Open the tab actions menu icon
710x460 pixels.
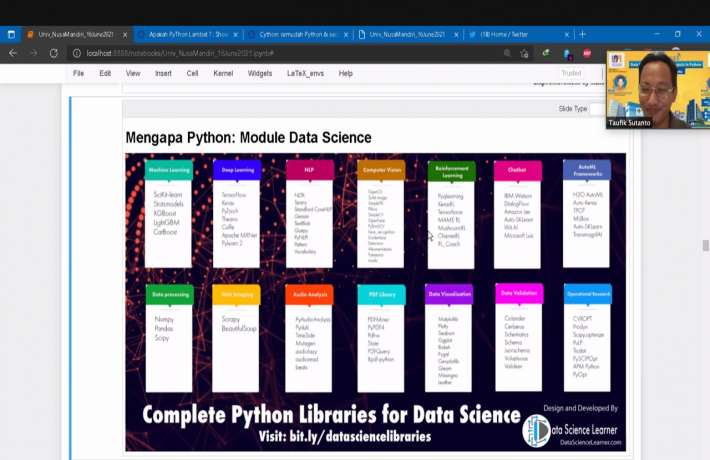tap(11, 34)
